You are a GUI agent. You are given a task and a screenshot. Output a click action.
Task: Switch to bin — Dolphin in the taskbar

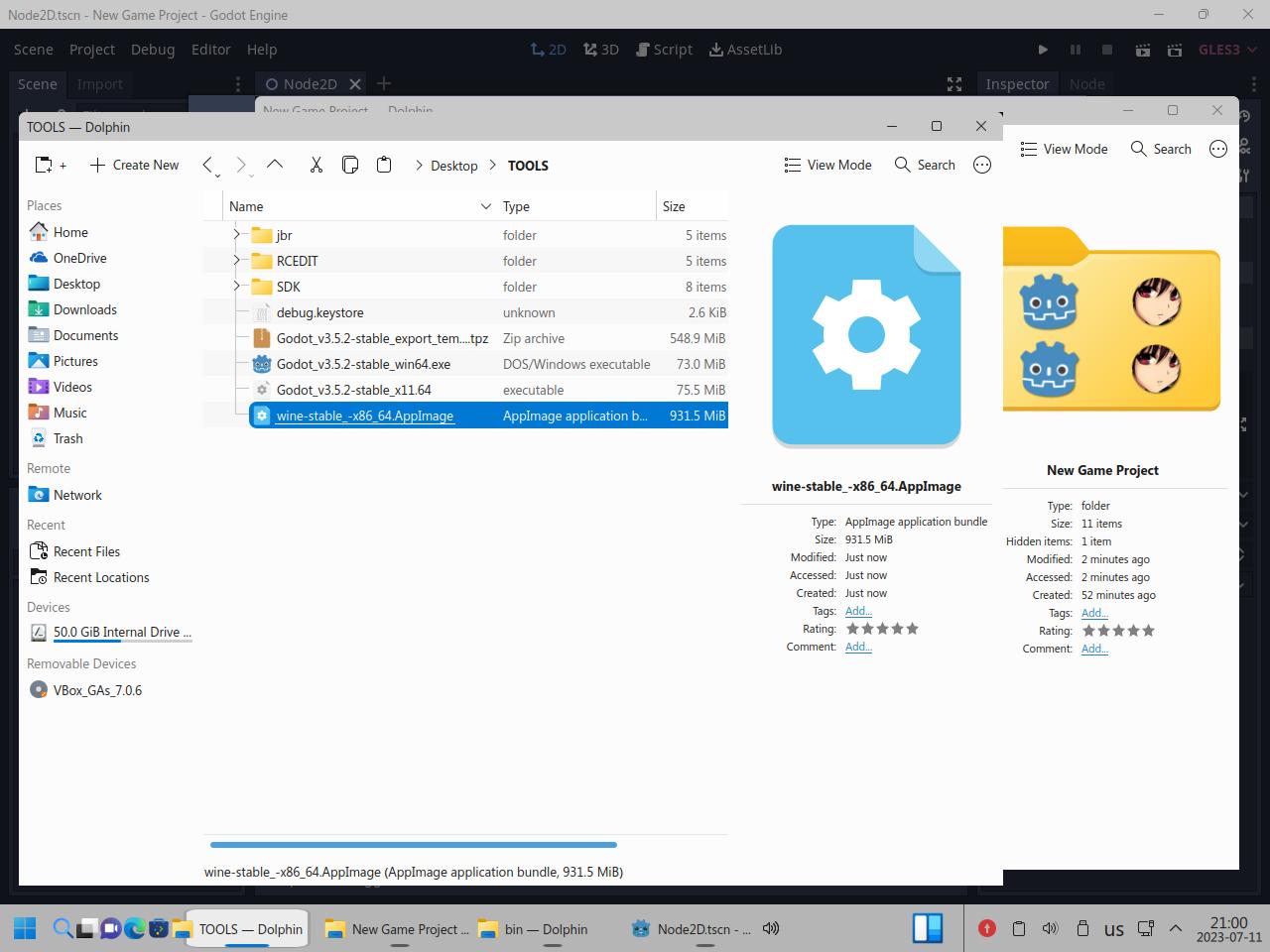point(533,929)
